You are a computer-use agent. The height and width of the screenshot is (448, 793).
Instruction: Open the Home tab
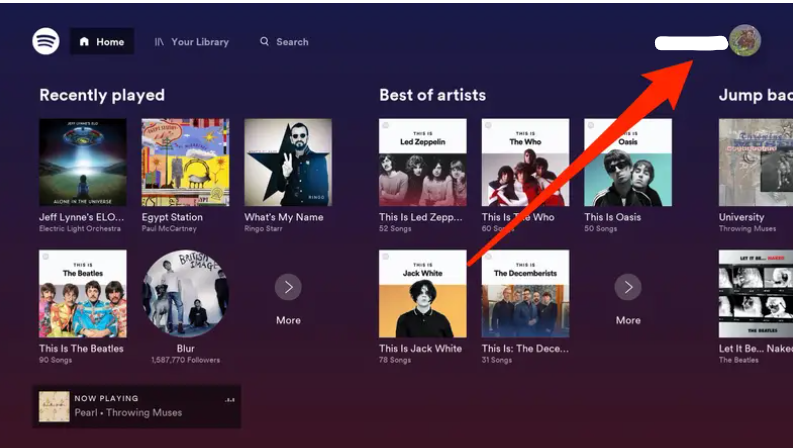tap(102, 41)
